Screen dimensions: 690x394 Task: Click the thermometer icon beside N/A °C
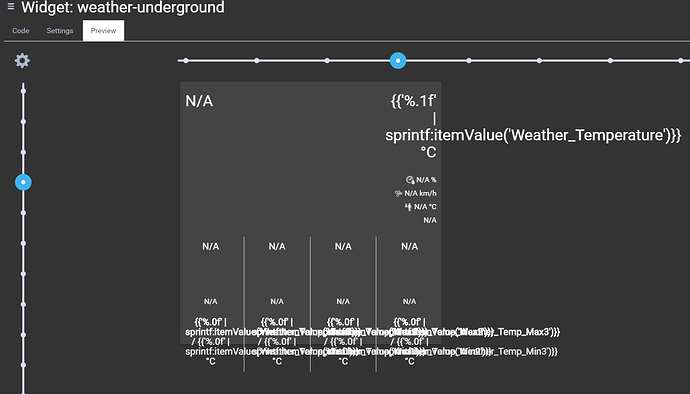pos(408,206)
